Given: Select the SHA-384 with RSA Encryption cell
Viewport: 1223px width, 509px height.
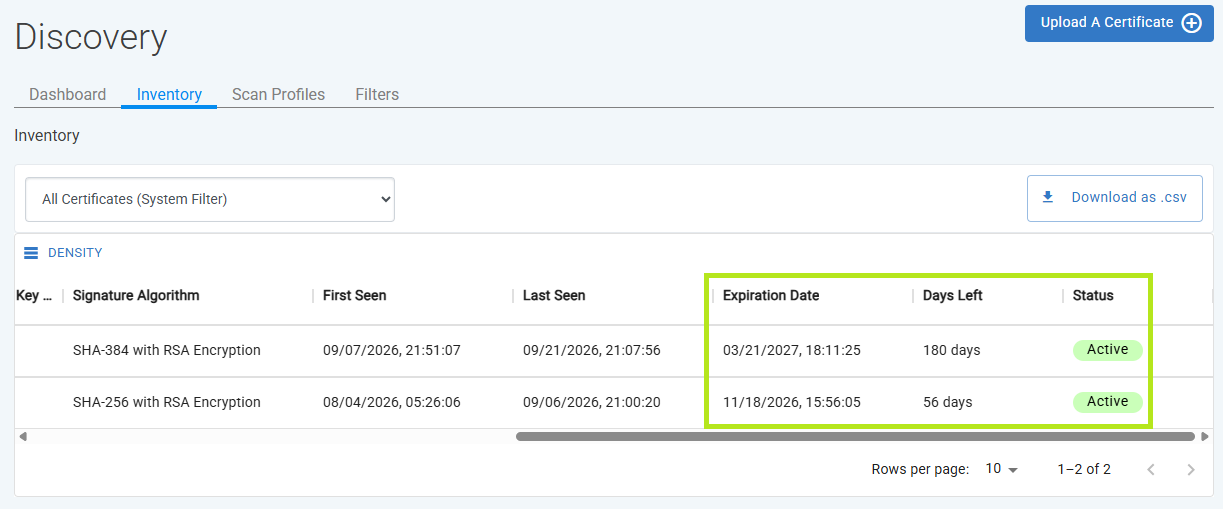Looking at the screenshot, I should 167,351.
